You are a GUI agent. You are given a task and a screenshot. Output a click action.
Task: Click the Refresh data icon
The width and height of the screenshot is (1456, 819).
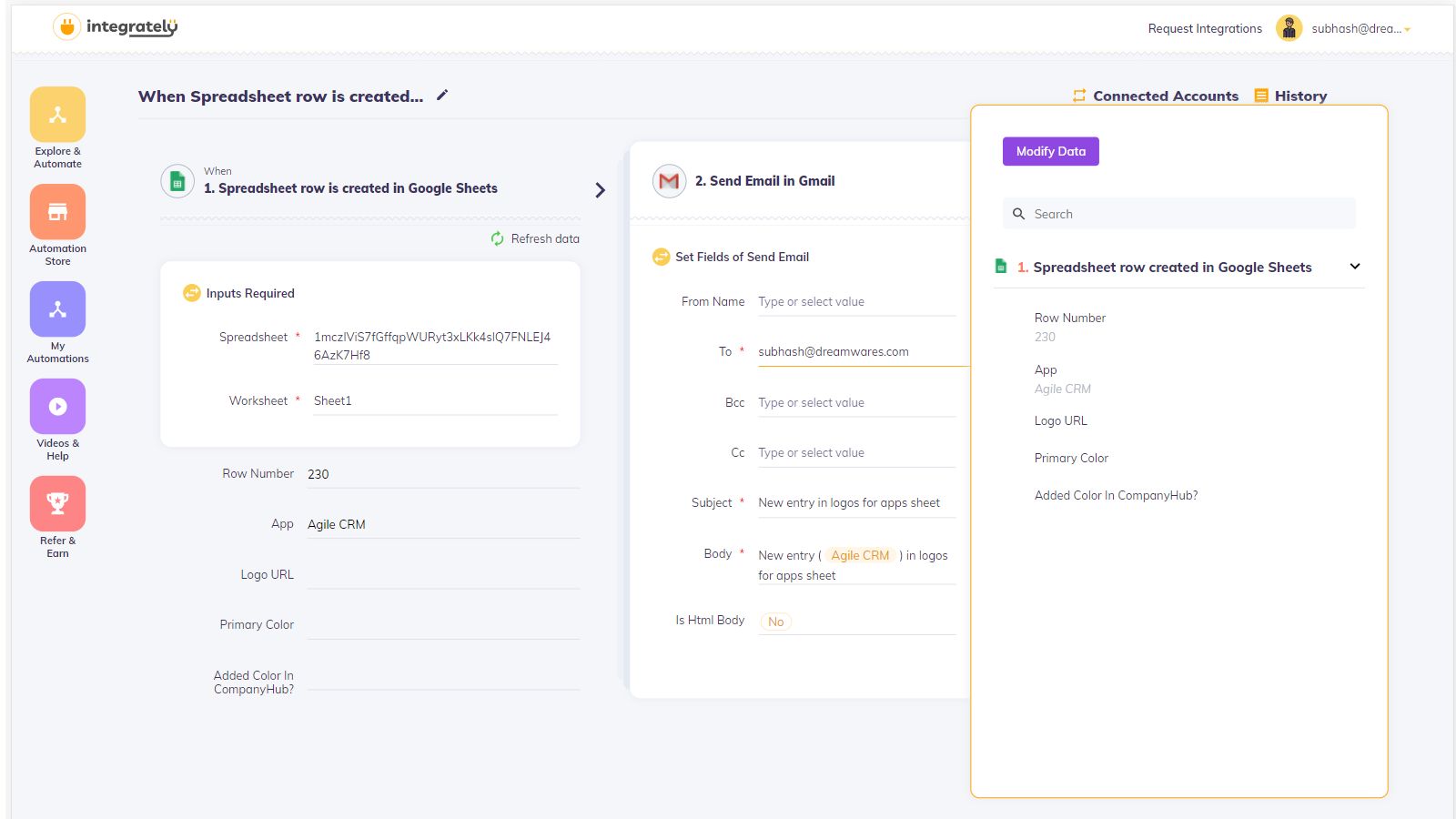point(498,238)
